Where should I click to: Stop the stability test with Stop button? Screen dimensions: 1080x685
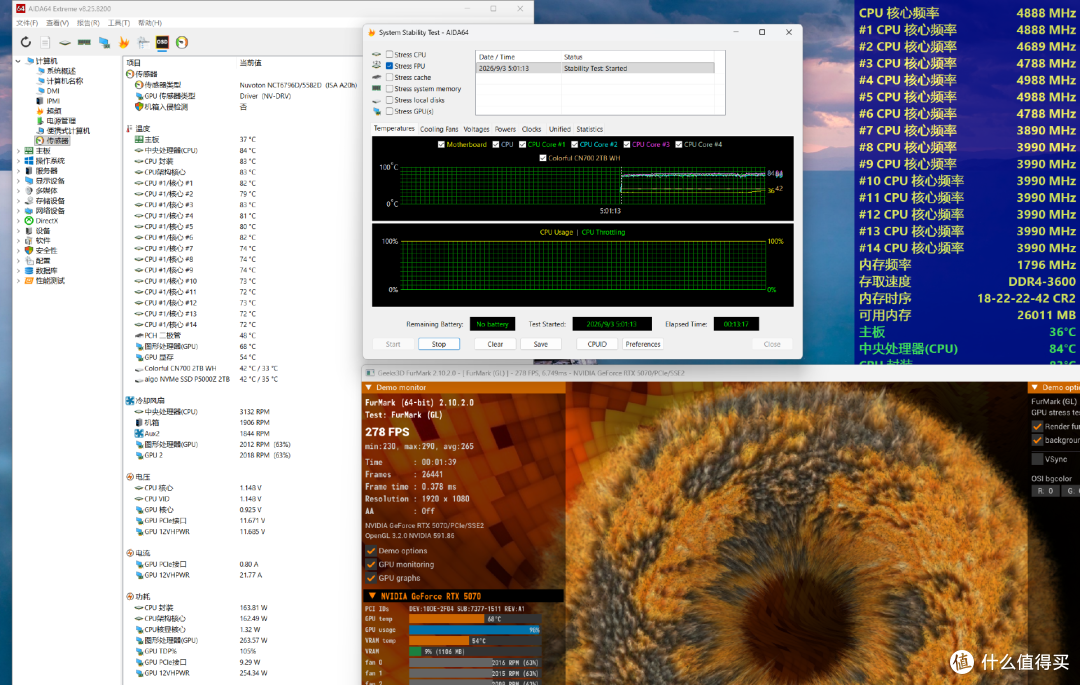pyautogui.click(x=439, y=344)
